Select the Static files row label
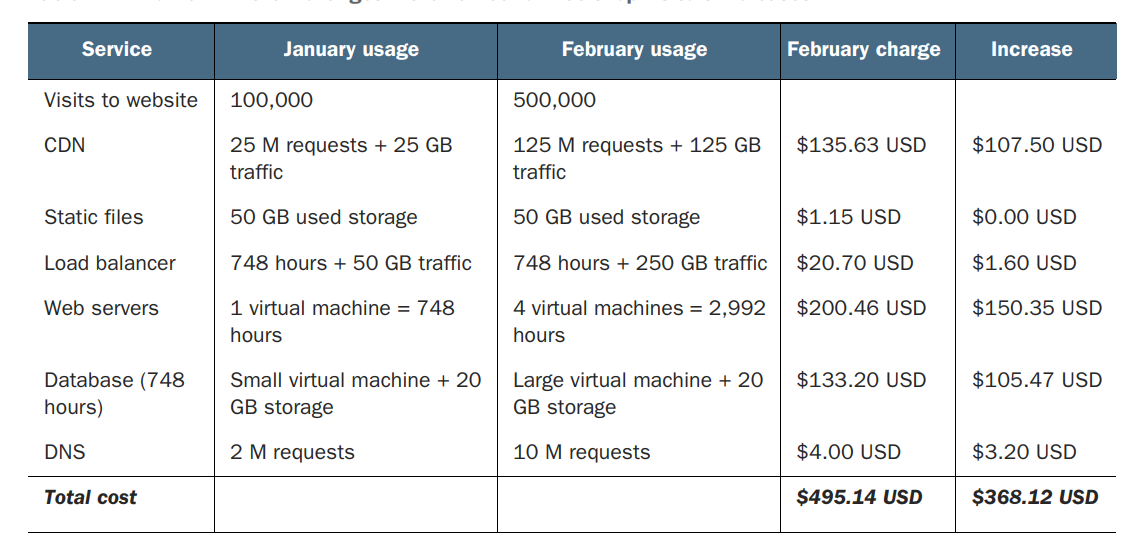The image size is (1143, 559). pos(94,217)
